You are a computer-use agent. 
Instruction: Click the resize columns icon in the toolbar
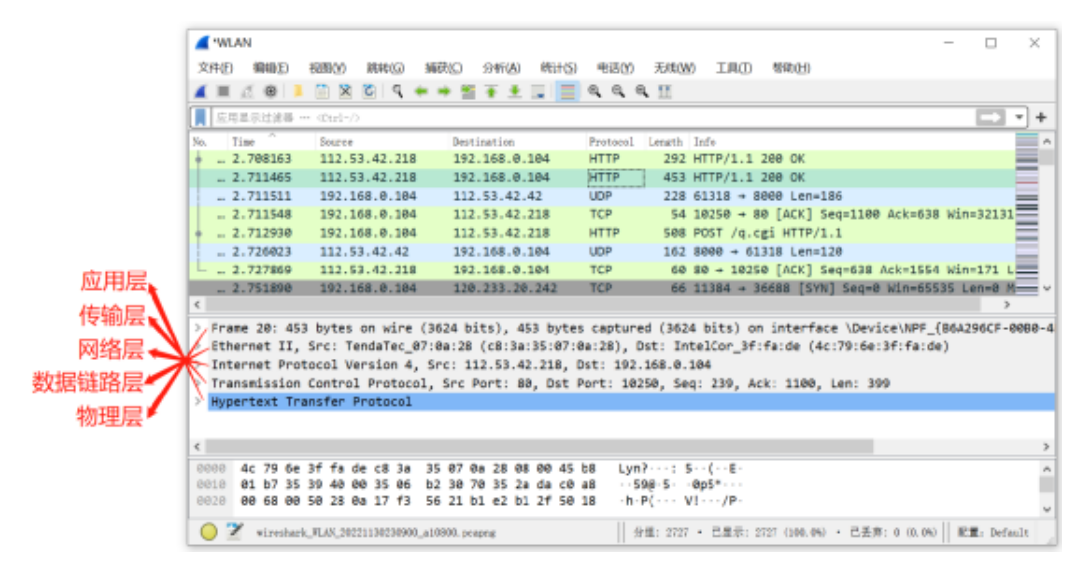coord(665,91)
